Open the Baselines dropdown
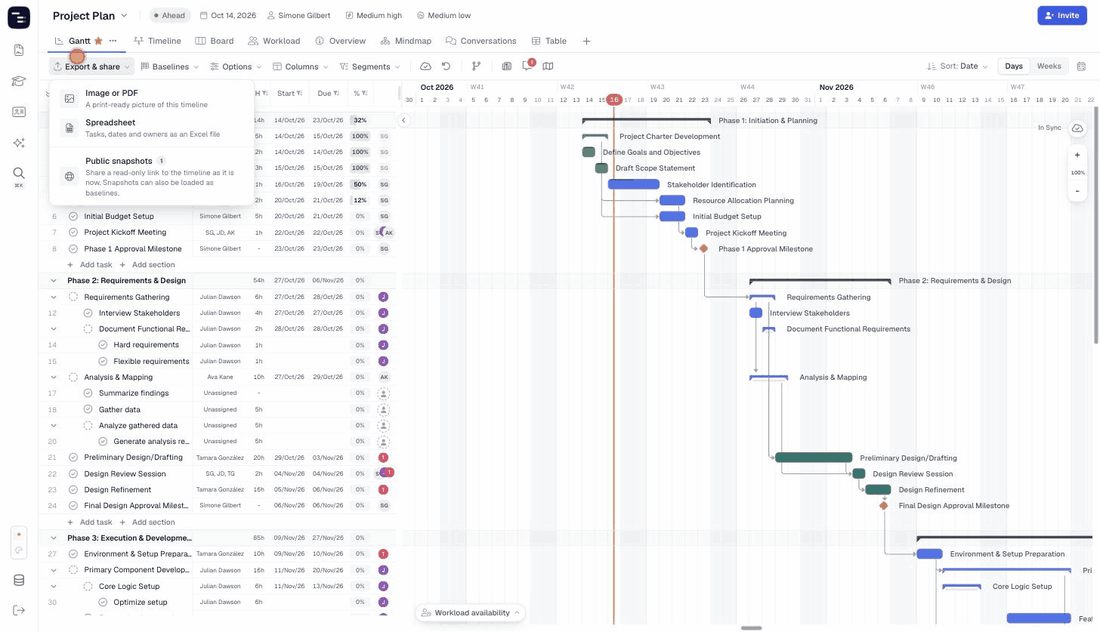The height and width of the screenshot is (632, 1100). point(170,67)
